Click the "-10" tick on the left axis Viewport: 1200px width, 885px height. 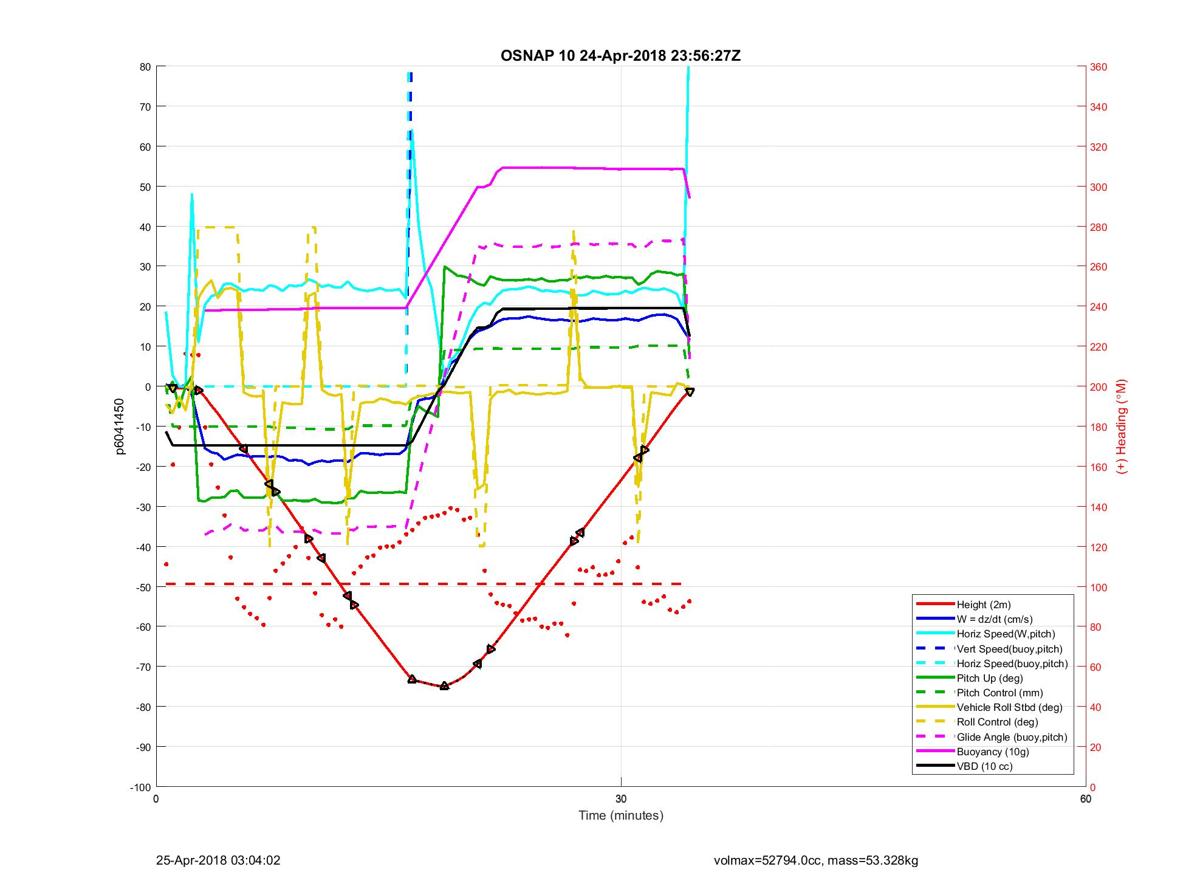143,427
